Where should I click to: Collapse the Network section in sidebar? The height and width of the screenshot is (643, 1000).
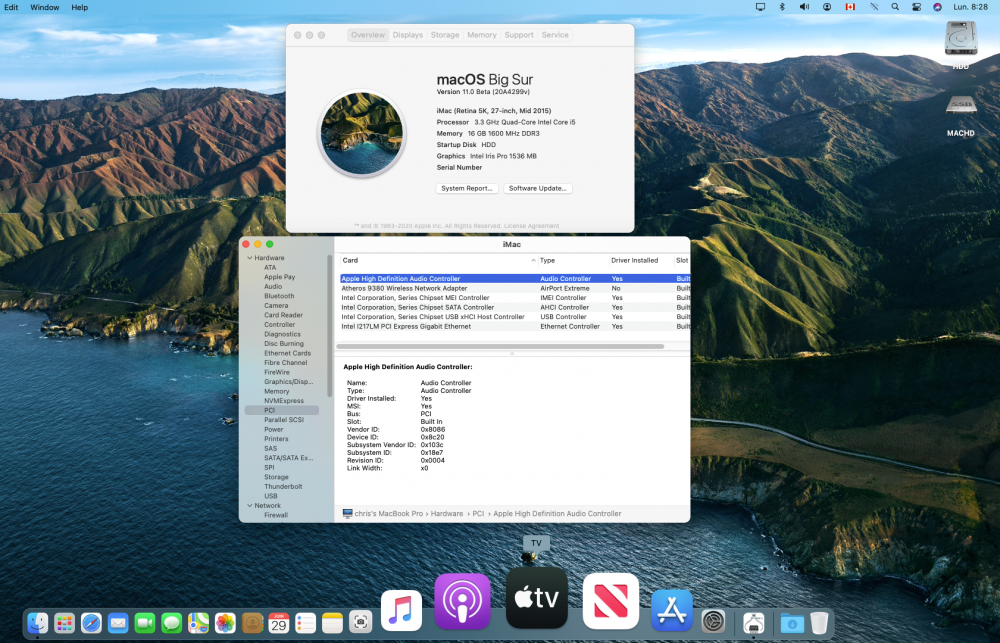click(x=250, y=505)
